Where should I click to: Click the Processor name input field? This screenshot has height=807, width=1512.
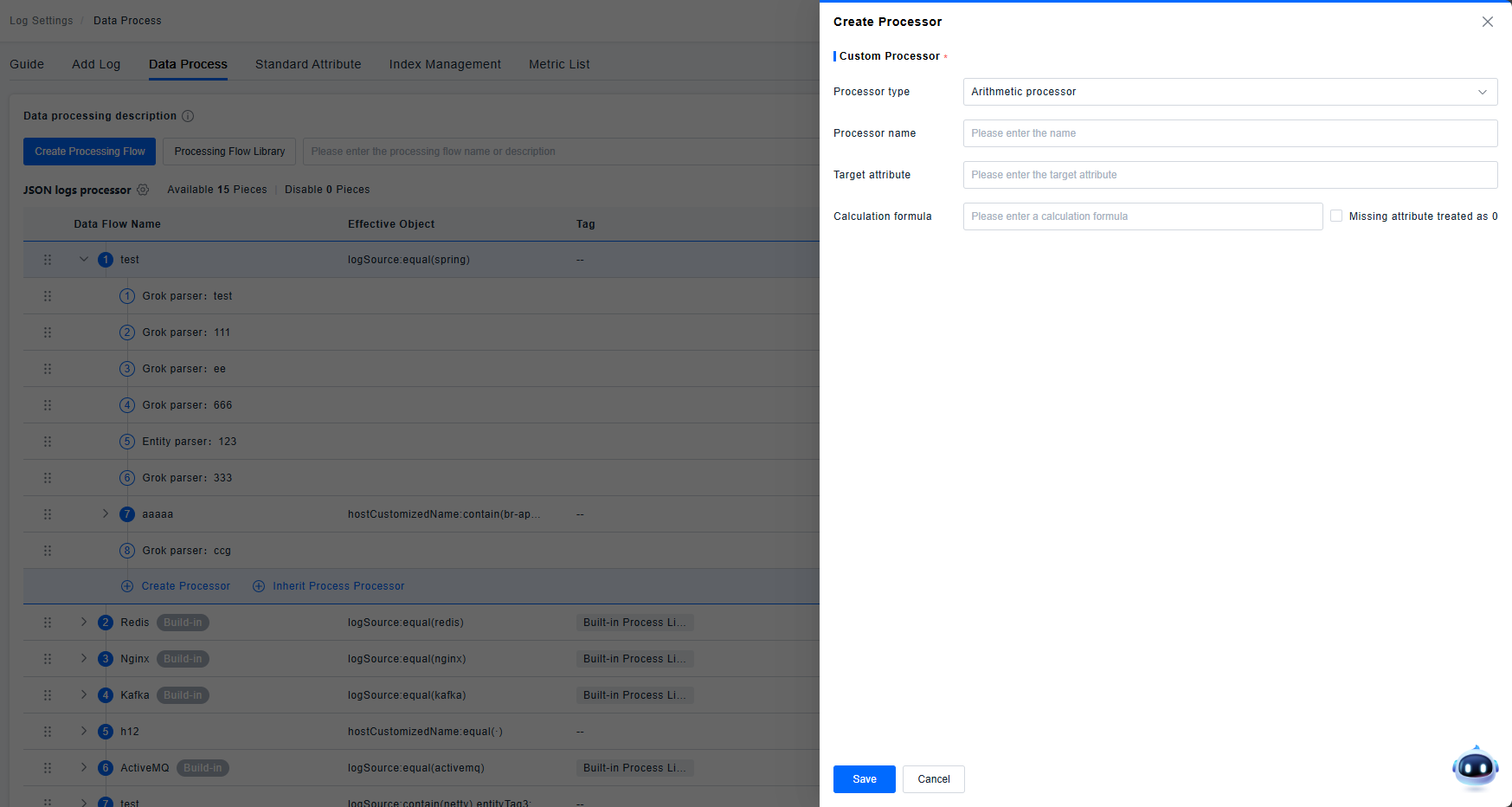(1229, 133)
